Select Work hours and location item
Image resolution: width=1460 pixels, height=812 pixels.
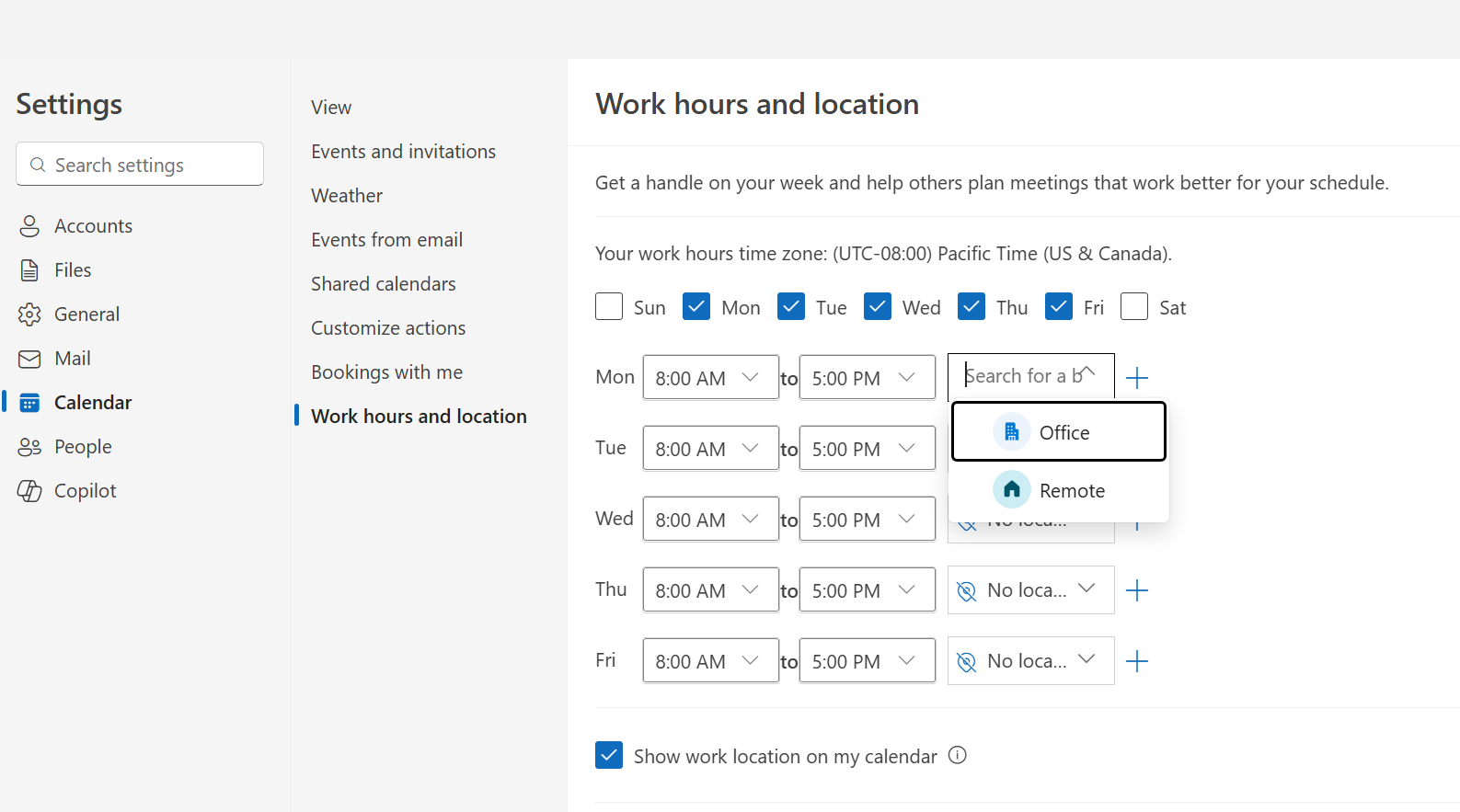[419, 417]
